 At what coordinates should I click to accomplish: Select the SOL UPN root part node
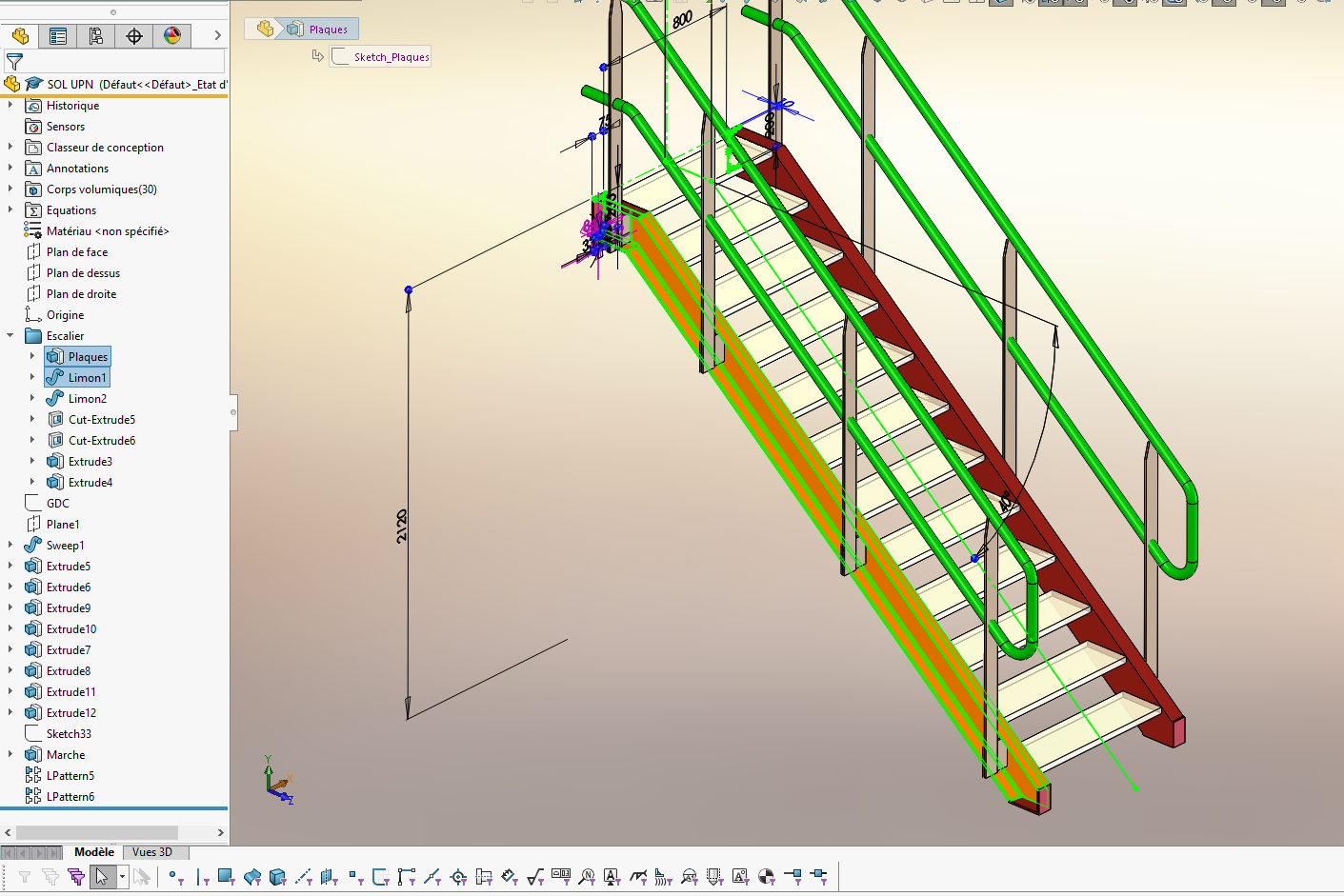pyautogui.click(x=136, y=85)
